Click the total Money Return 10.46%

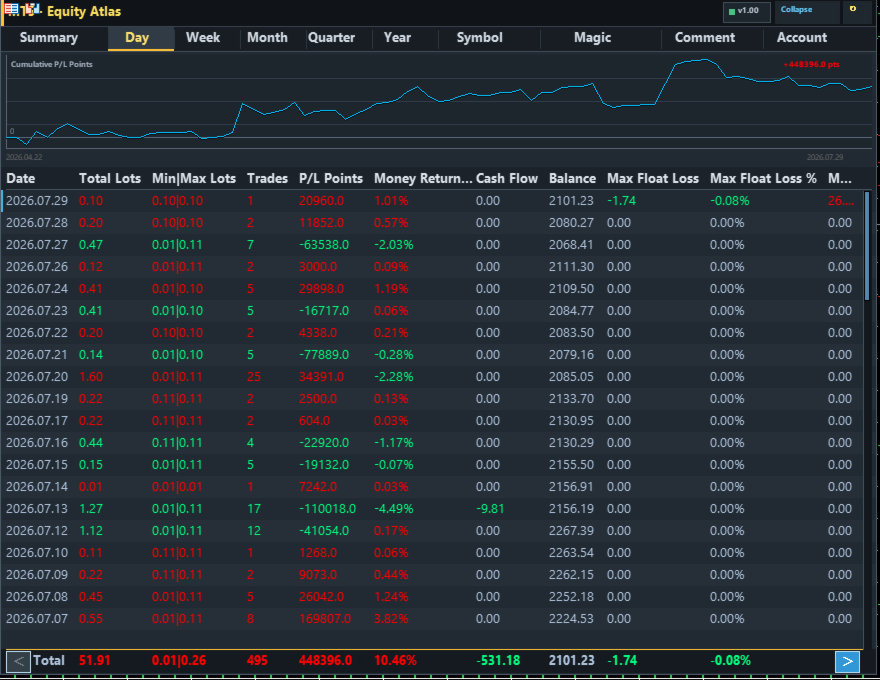coord(395,661)
